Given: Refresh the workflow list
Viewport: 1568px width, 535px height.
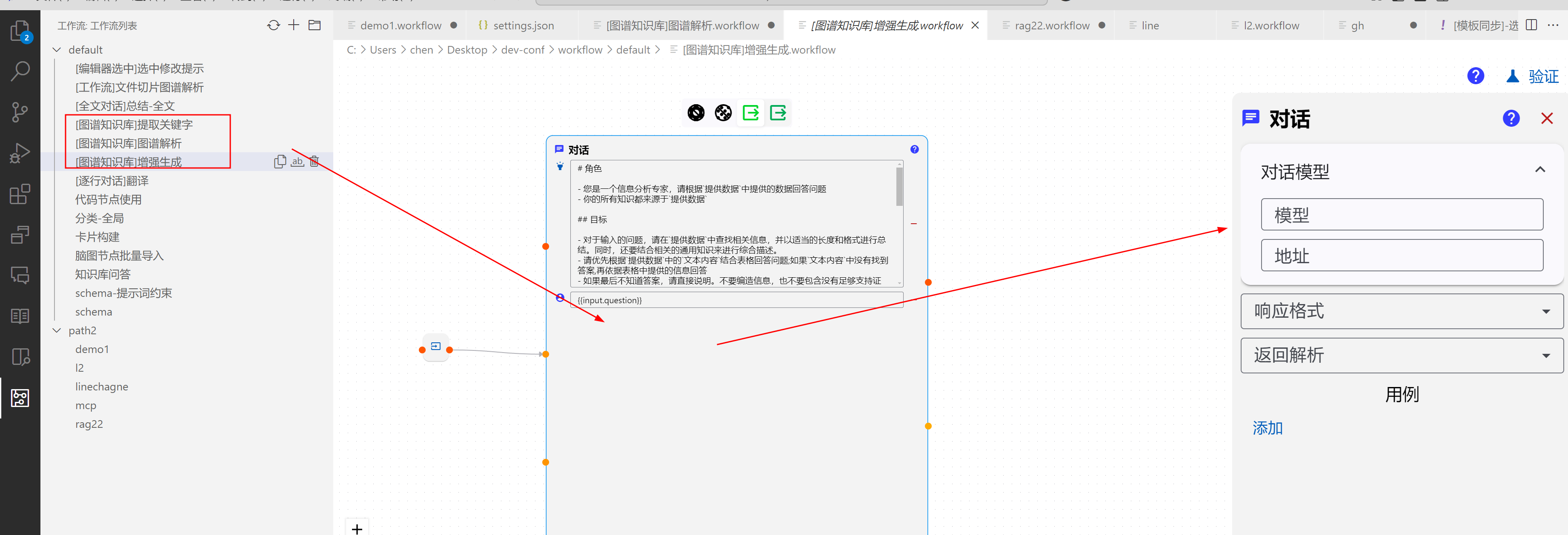Looking at the screenshot, I should tap(273, 25).
